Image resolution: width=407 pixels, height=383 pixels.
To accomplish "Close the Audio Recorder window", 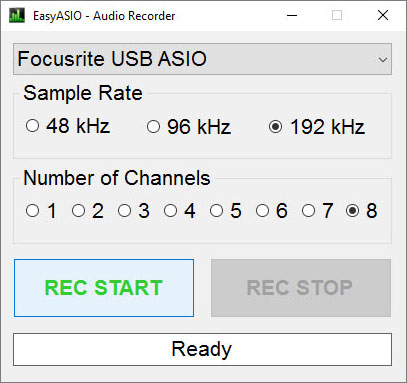I will 383,15.
